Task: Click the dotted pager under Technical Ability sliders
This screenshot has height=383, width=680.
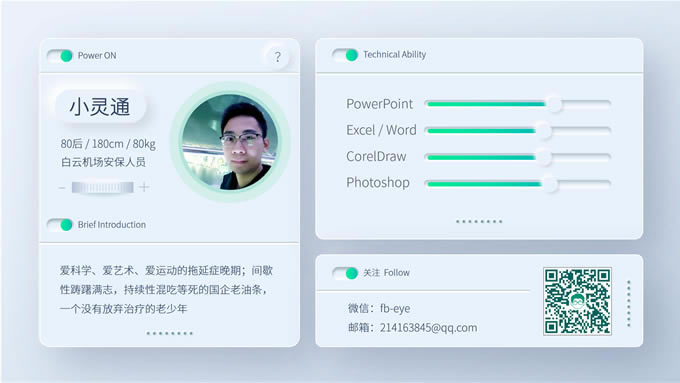Action: click(479, 221)
